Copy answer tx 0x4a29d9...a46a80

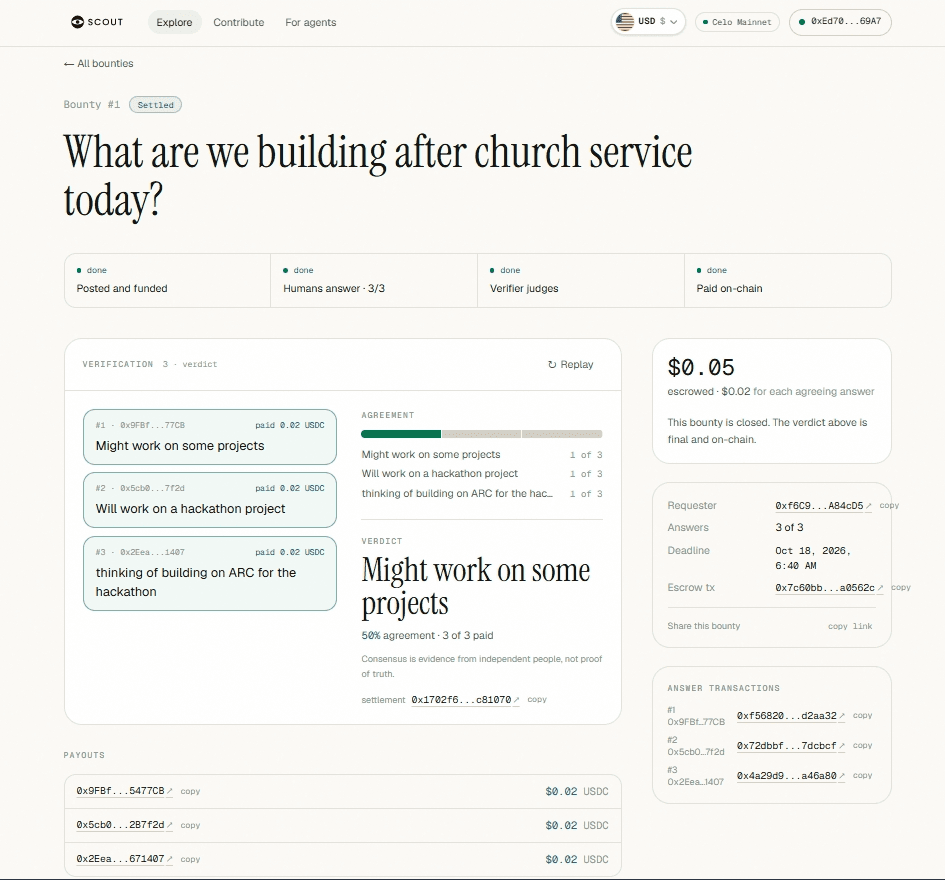pyautogui.click(x=862, y=776)
